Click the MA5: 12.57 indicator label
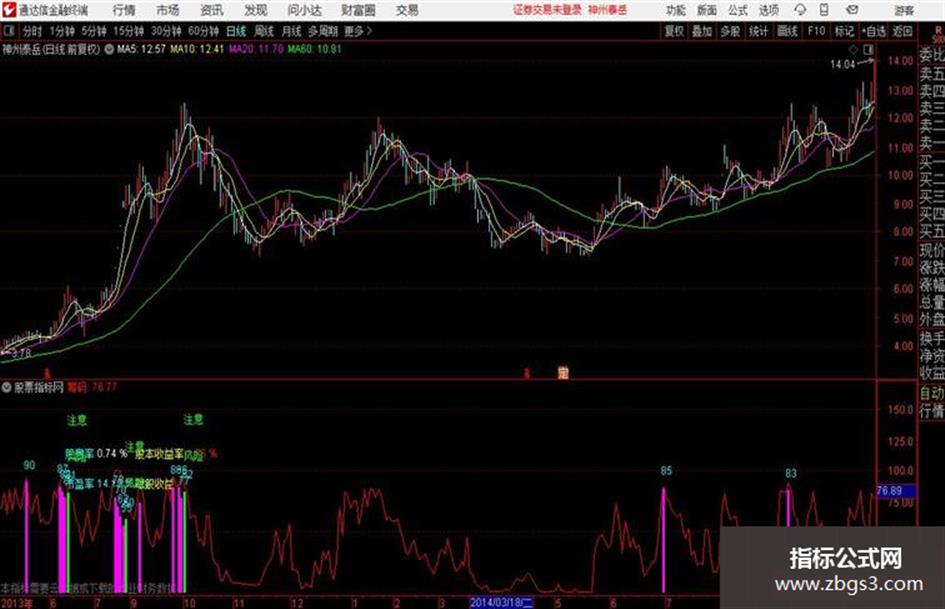The height and width of the screenshot is (609, 945). [x=141, y=49]
